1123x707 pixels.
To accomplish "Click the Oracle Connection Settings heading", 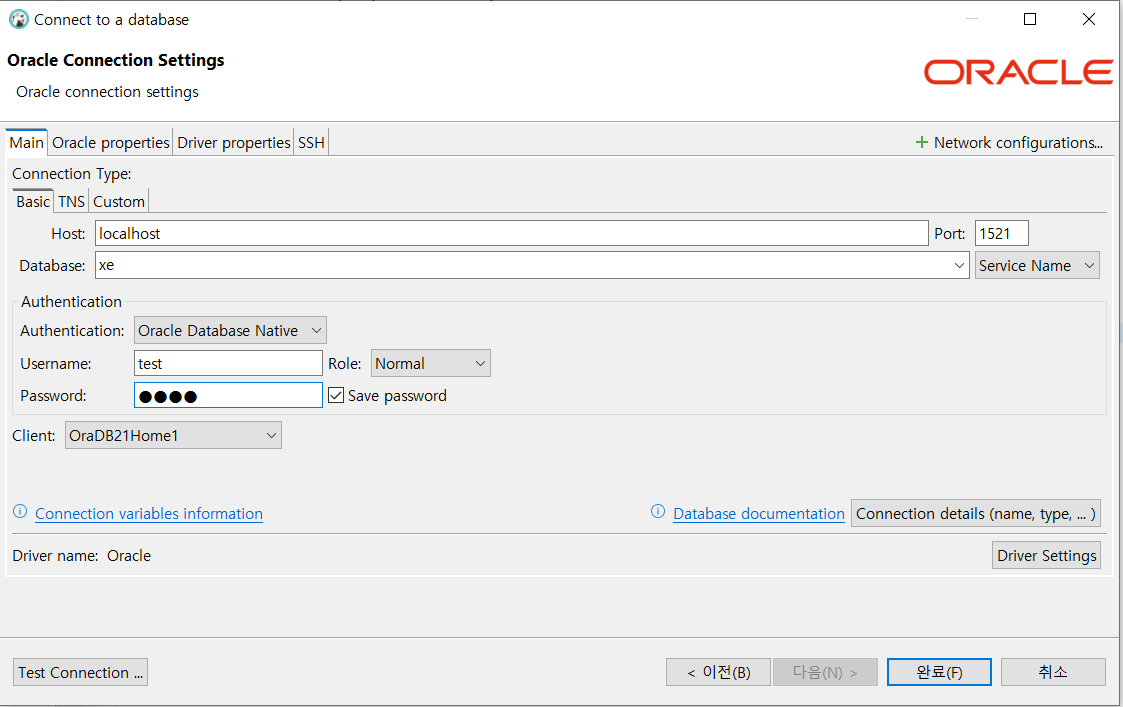I will pos(115,60).
